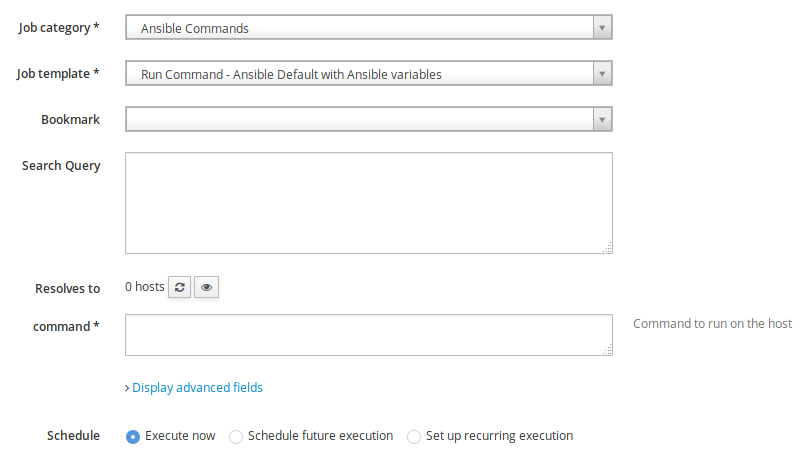Select Schedule future execution radio button
The height and width of the screenshot is (465, 809).
(236, 437)
